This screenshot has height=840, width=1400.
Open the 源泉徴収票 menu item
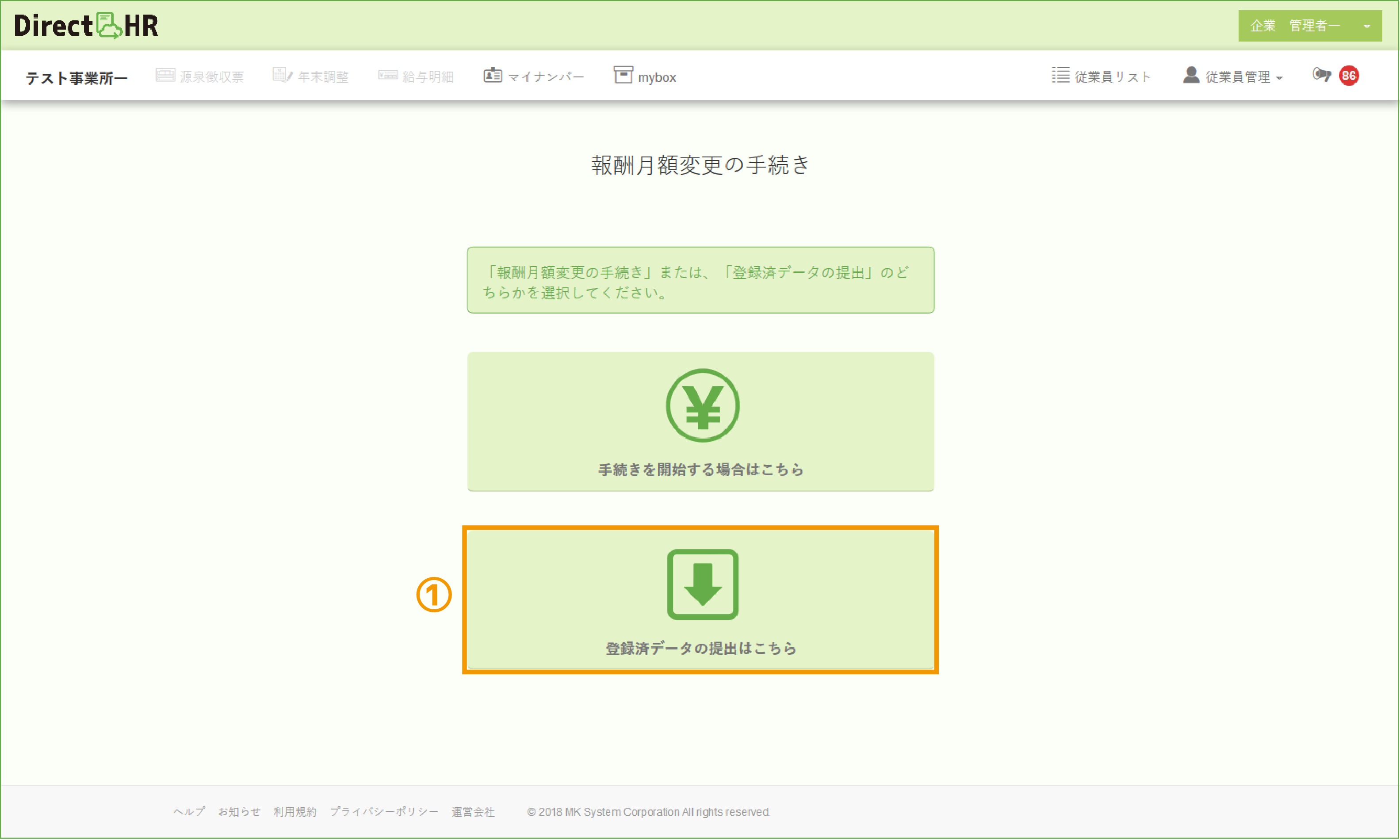[x=200, y=76]
